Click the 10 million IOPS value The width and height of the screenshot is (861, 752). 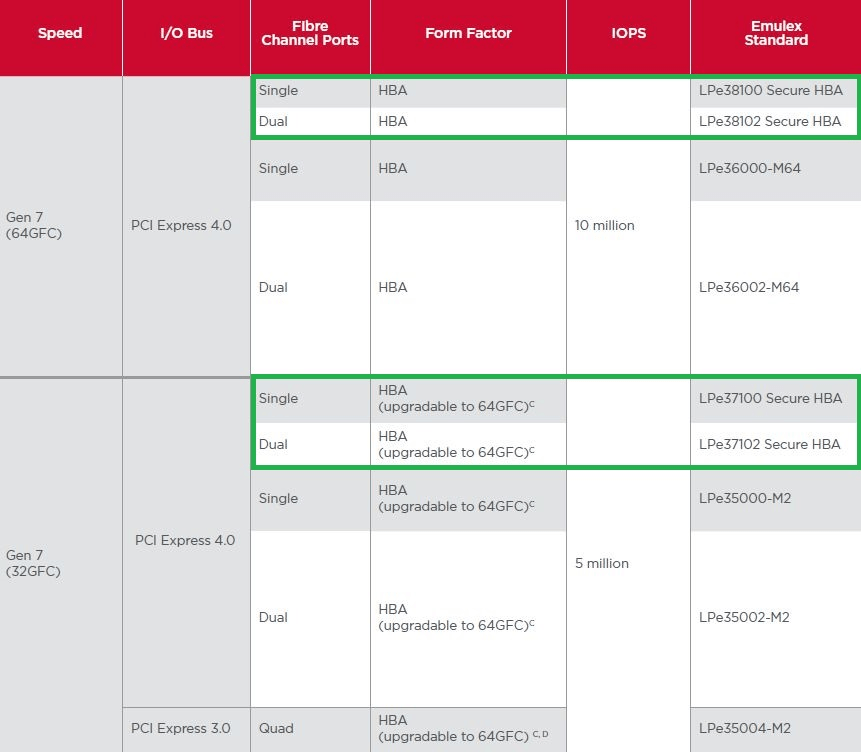[x=605, y=225]
